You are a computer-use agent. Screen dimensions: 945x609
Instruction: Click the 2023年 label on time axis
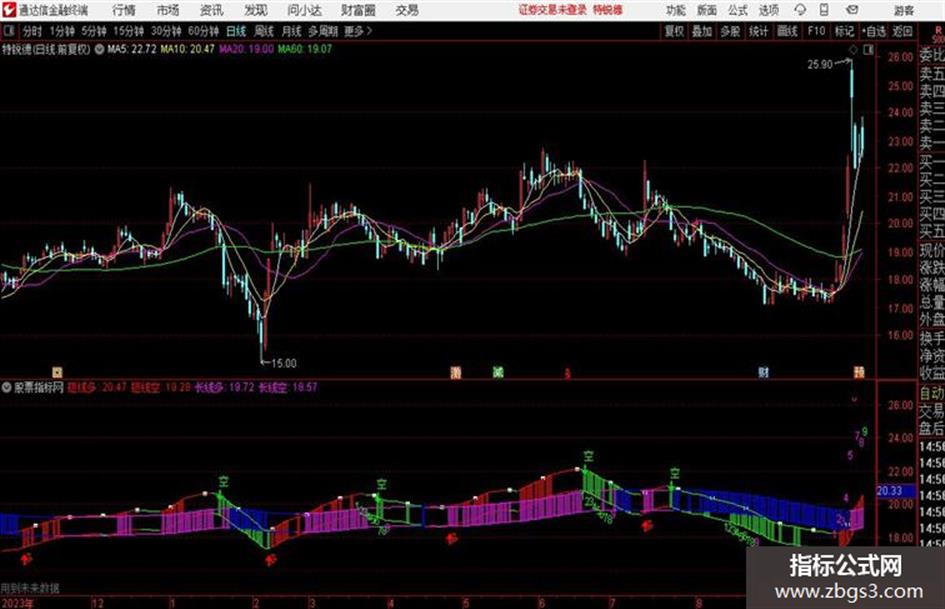tap(17, 602)
